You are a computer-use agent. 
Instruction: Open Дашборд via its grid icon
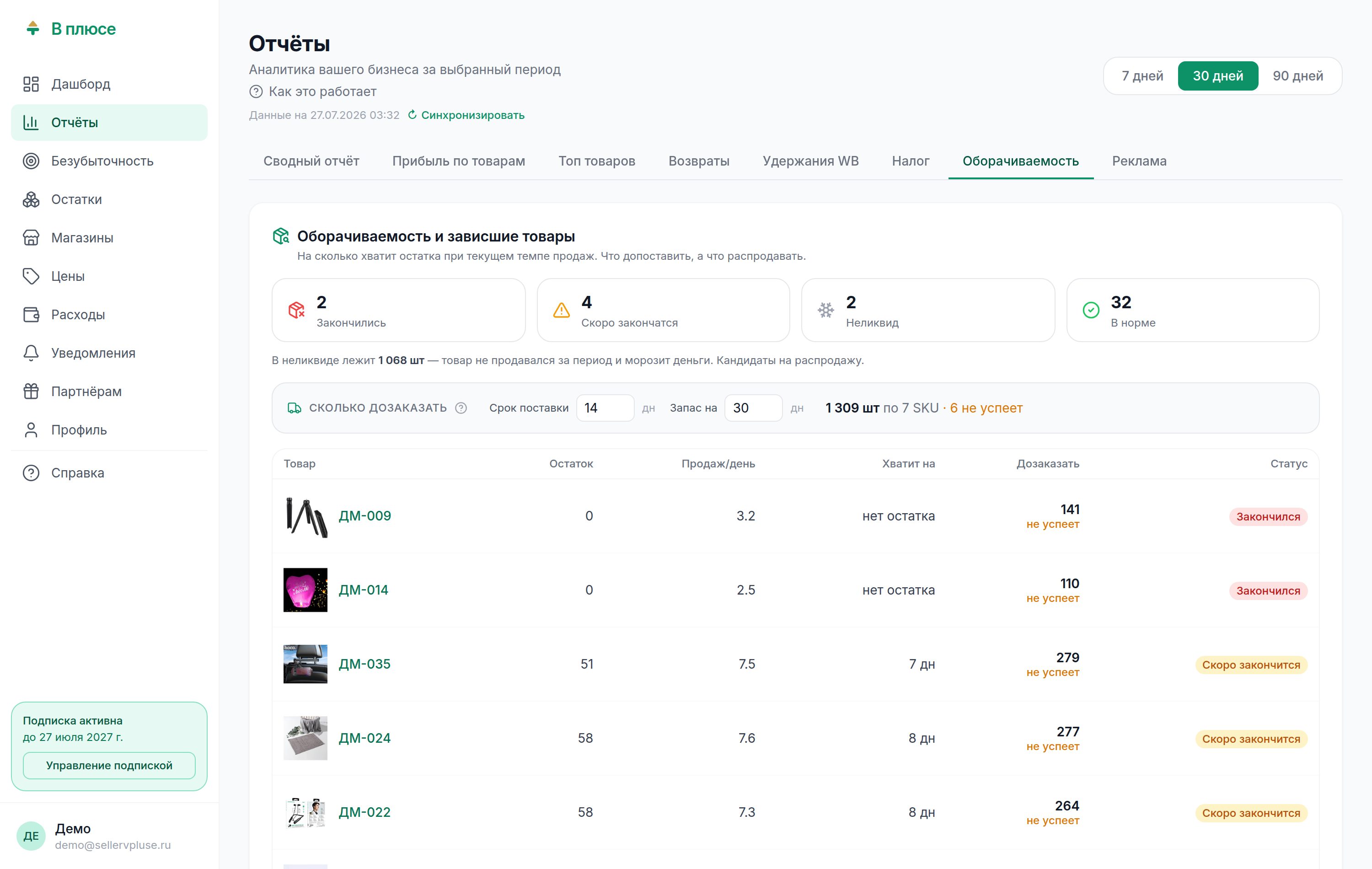[31, 84]
